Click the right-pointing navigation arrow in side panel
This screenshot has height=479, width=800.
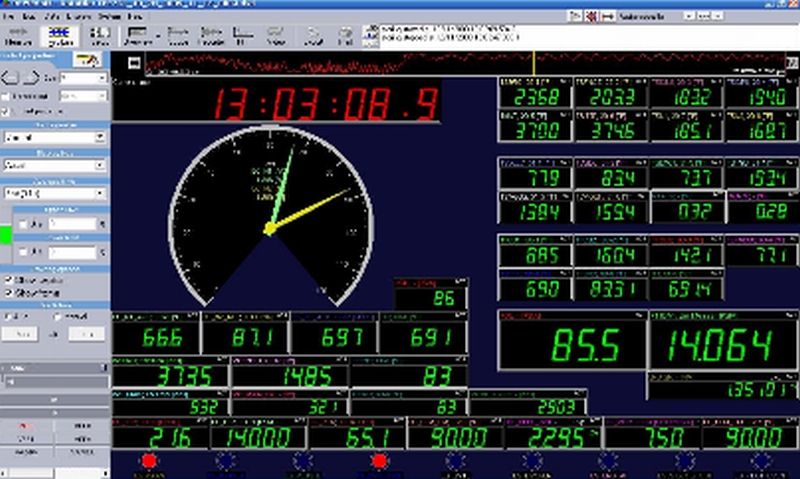point(31,78)
